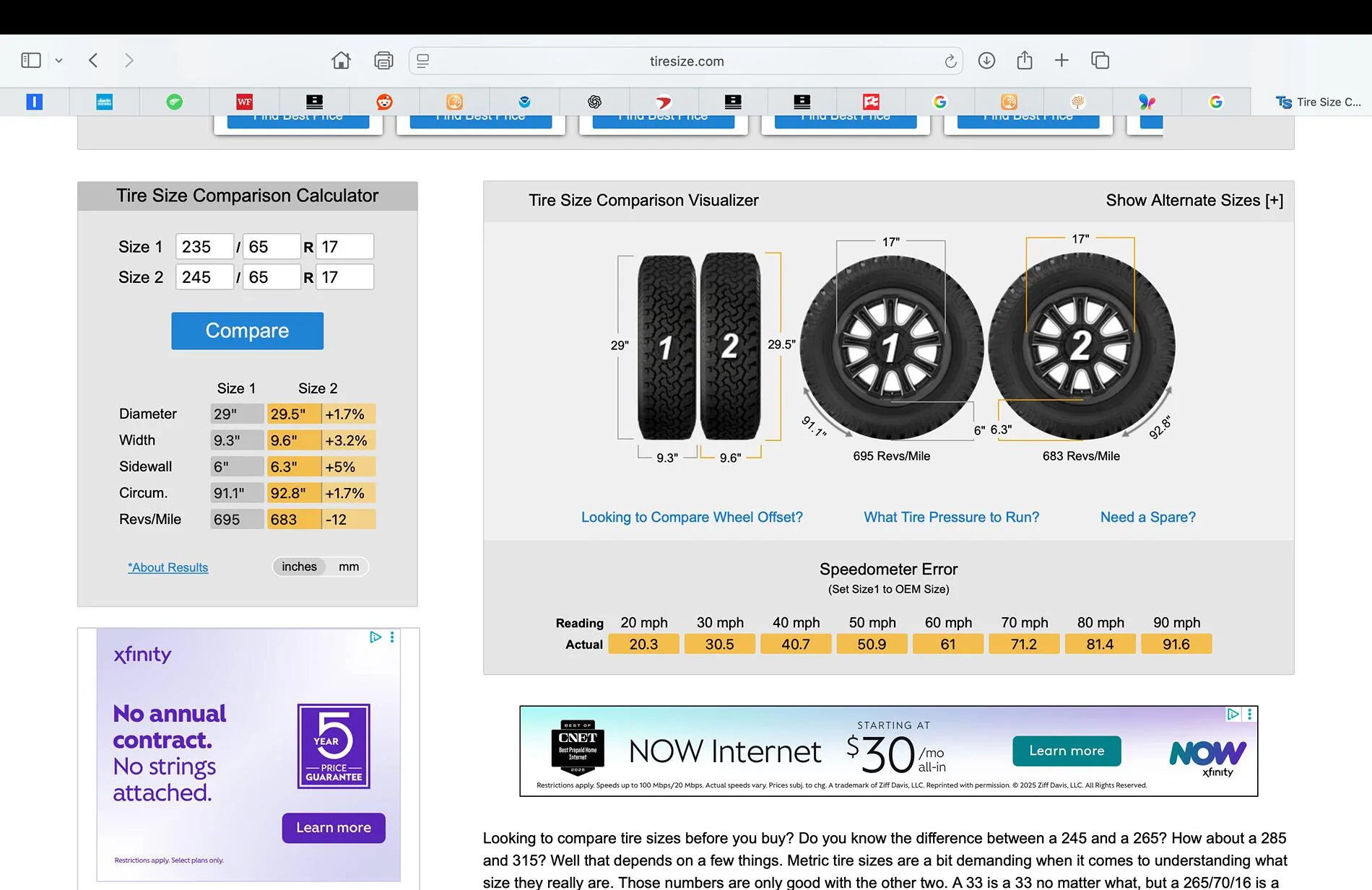Switch to the WF favicon tab

coord(244,102)
